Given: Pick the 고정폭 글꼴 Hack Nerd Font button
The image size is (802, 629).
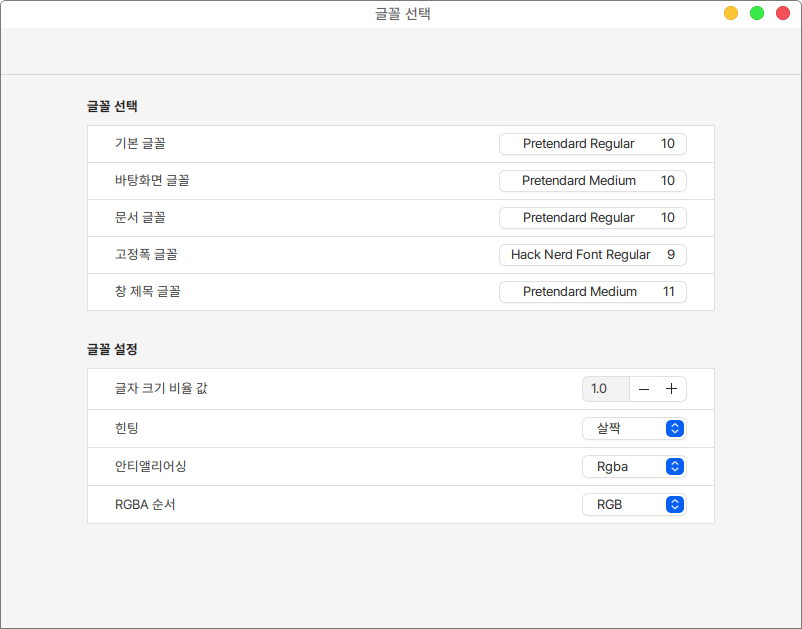Looking at the screenshot, I should pyautogui.click(x=592, y=255).
